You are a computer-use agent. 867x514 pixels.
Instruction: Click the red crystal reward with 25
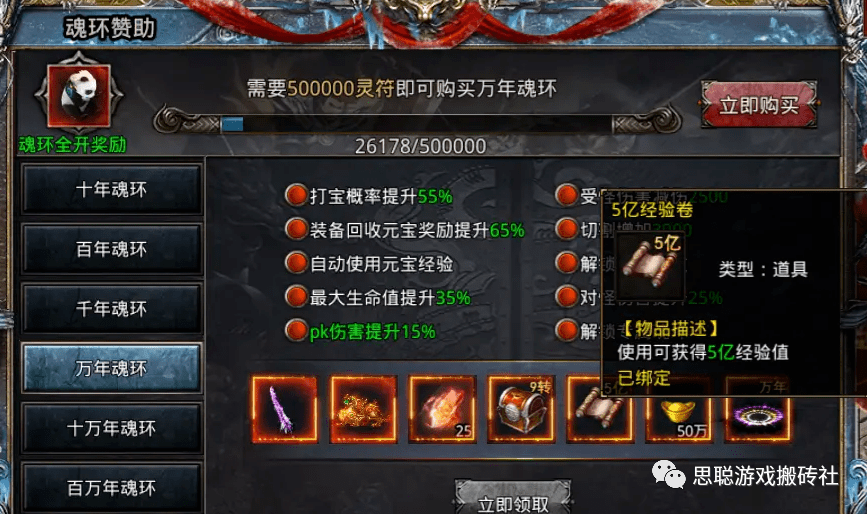[x=442, y=410]
